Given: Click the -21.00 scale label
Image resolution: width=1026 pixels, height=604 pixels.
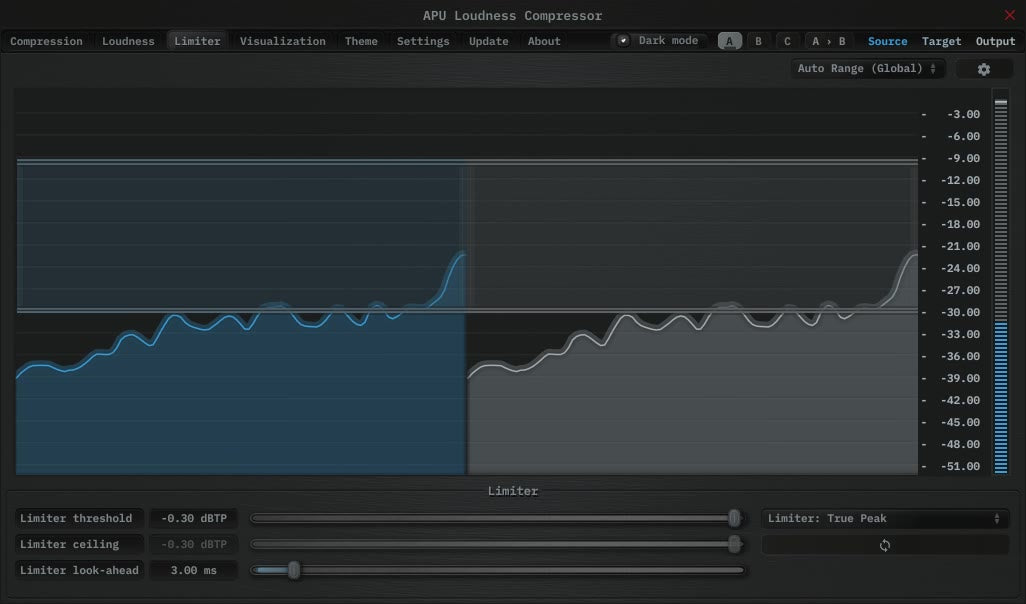Looking at the screenshot, I should coord(963,246).
